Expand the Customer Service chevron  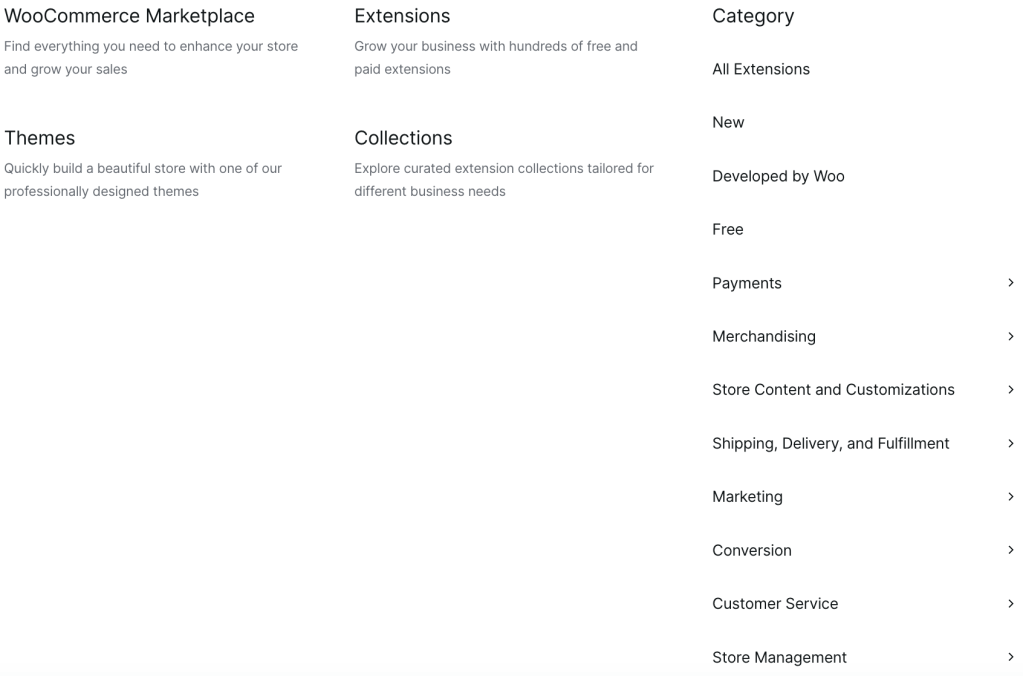pos(1011,604)
